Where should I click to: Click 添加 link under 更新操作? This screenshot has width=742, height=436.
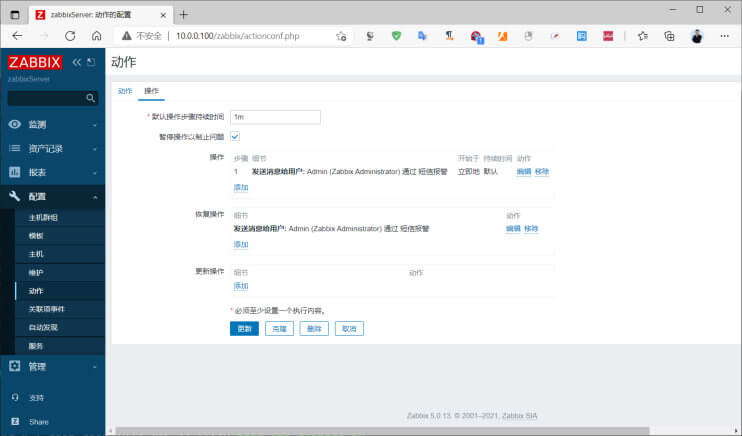click(x=241, y=286)
